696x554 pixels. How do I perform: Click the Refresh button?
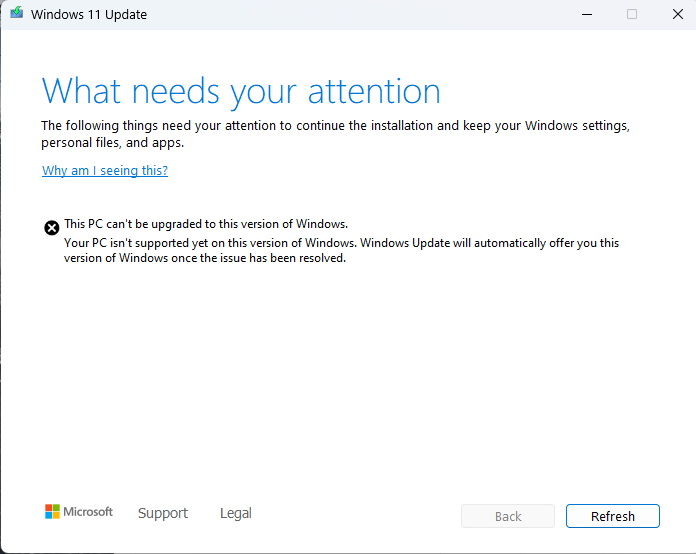(x=613, y=516)
